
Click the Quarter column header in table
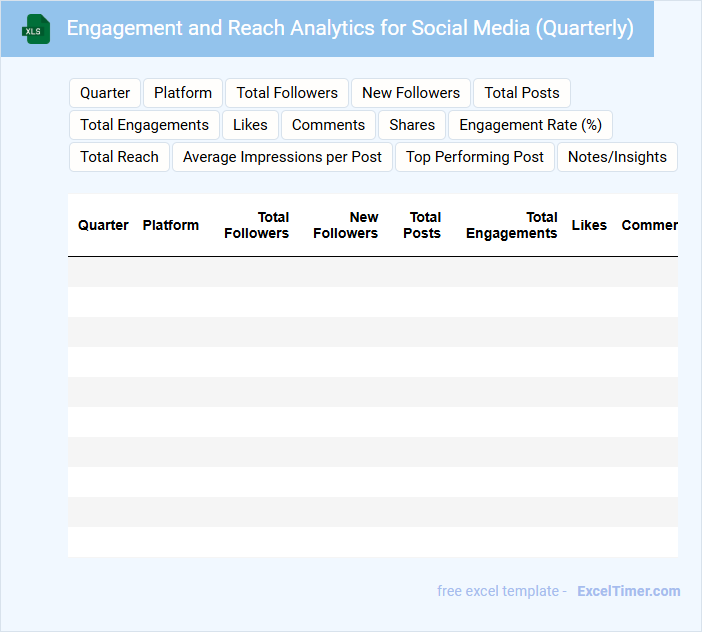[x=103, y=225]
